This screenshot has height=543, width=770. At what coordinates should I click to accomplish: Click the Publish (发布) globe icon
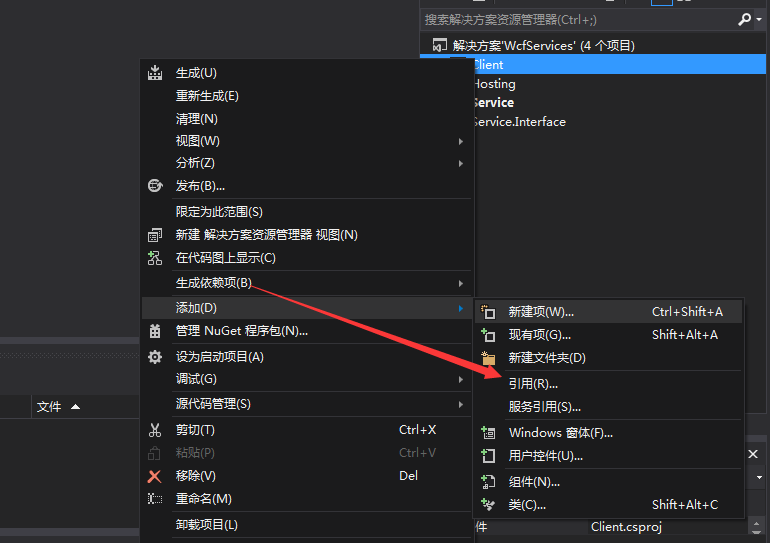pyautogui.click(x=155, y=186)
